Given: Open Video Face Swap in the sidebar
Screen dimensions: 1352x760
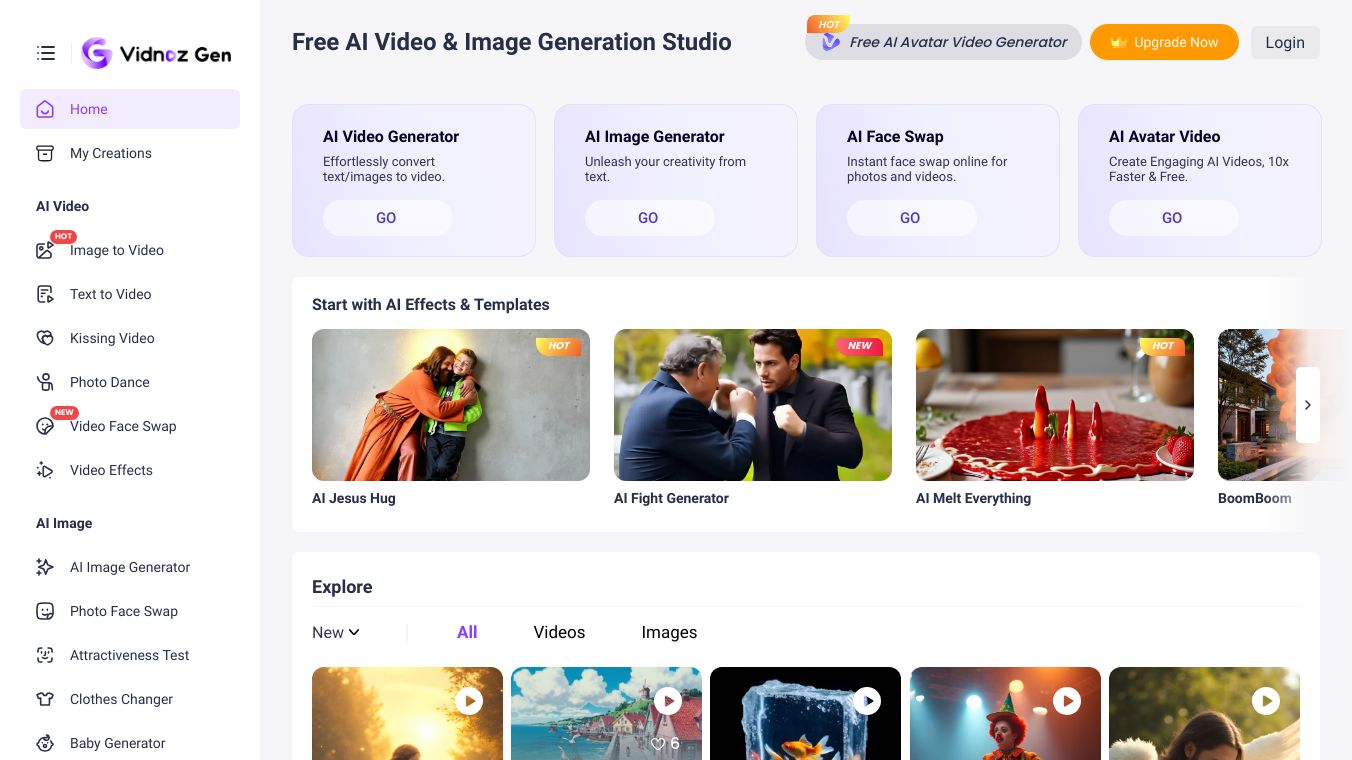Looking at the screenshot, I should click(x=130, y=426).
